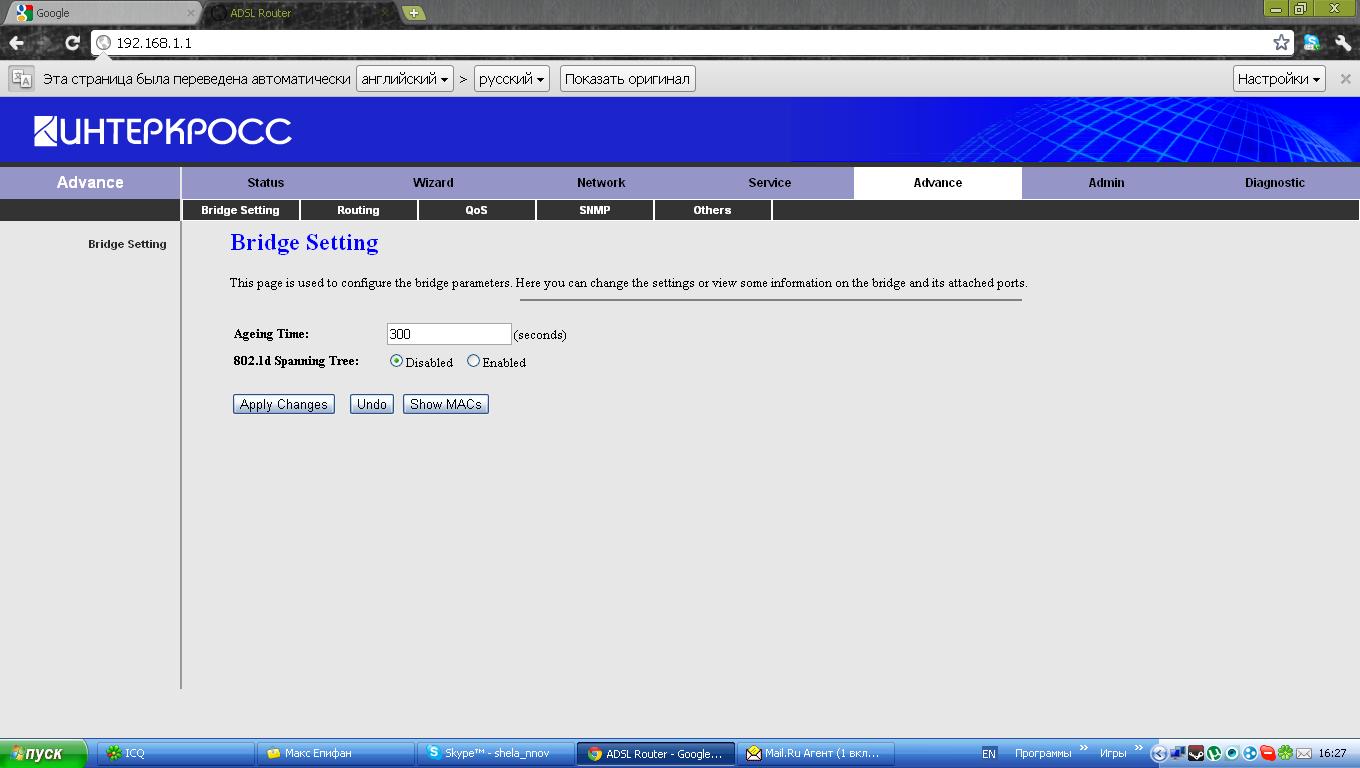
Task: Click the Skype extension icon in toolbar
Action: [x=1311, y=43]
